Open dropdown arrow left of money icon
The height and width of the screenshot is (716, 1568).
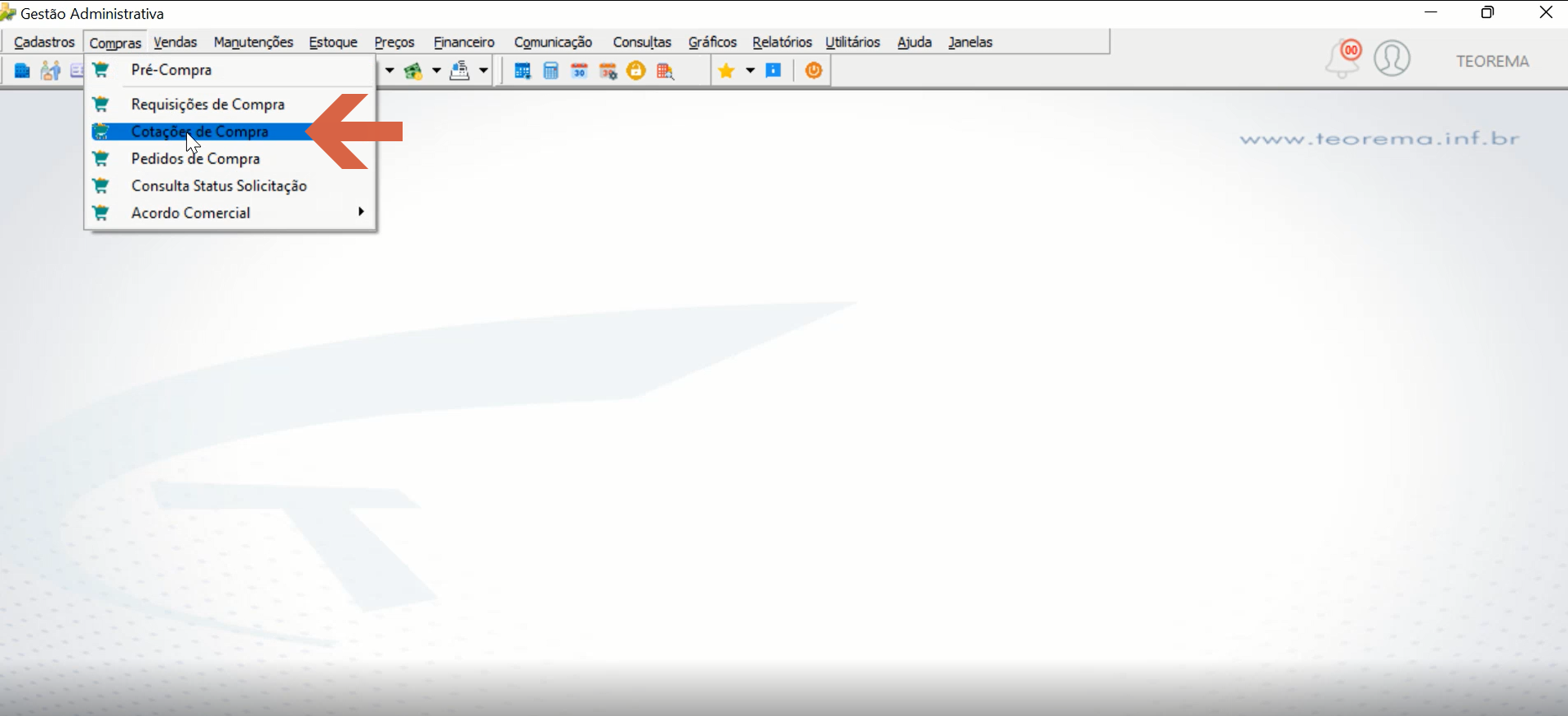point(390,71)
